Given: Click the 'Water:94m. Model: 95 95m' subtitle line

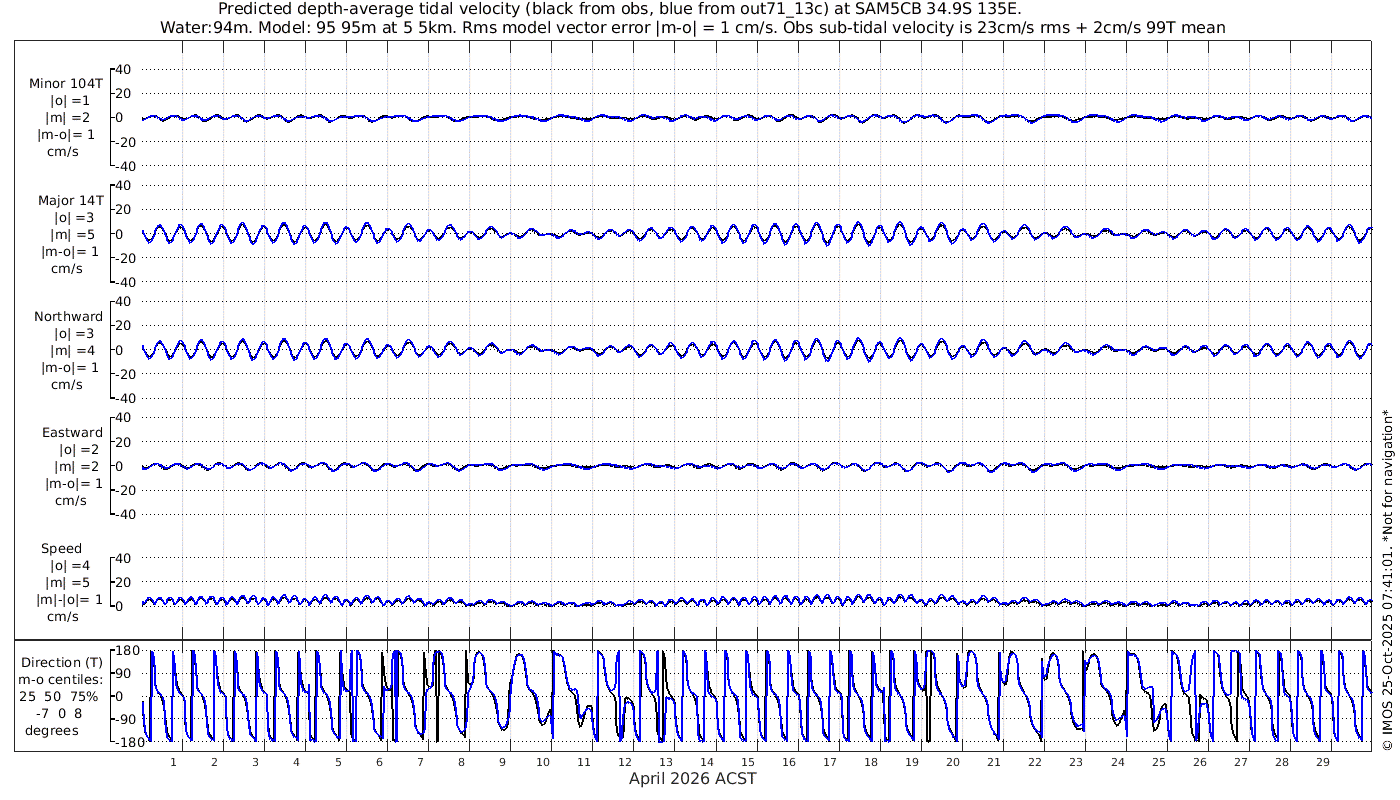Looking at the screenshot, I should [693, 27].
